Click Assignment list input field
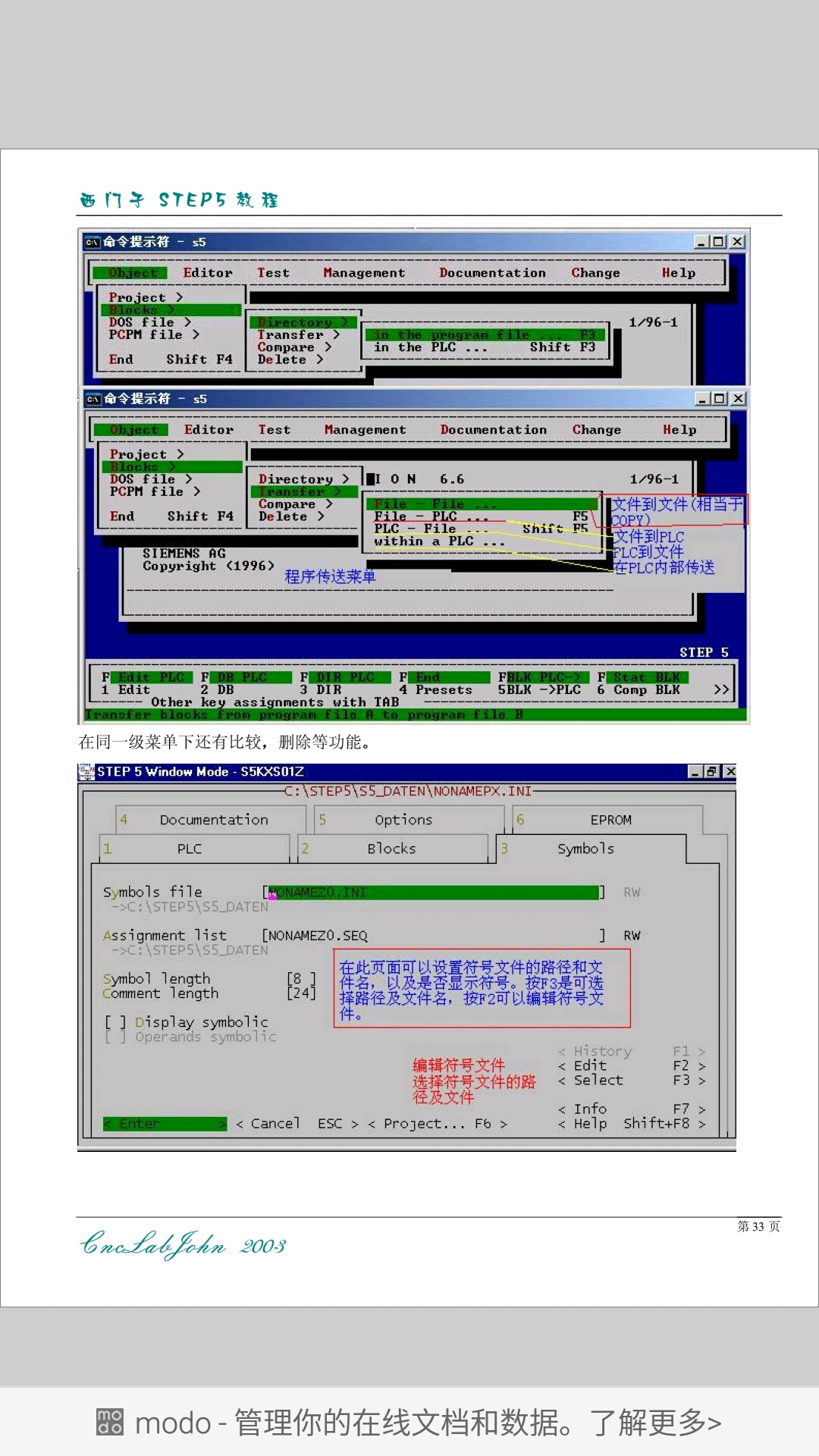Viewport: 819px width, 1456px height. point(433,936)
